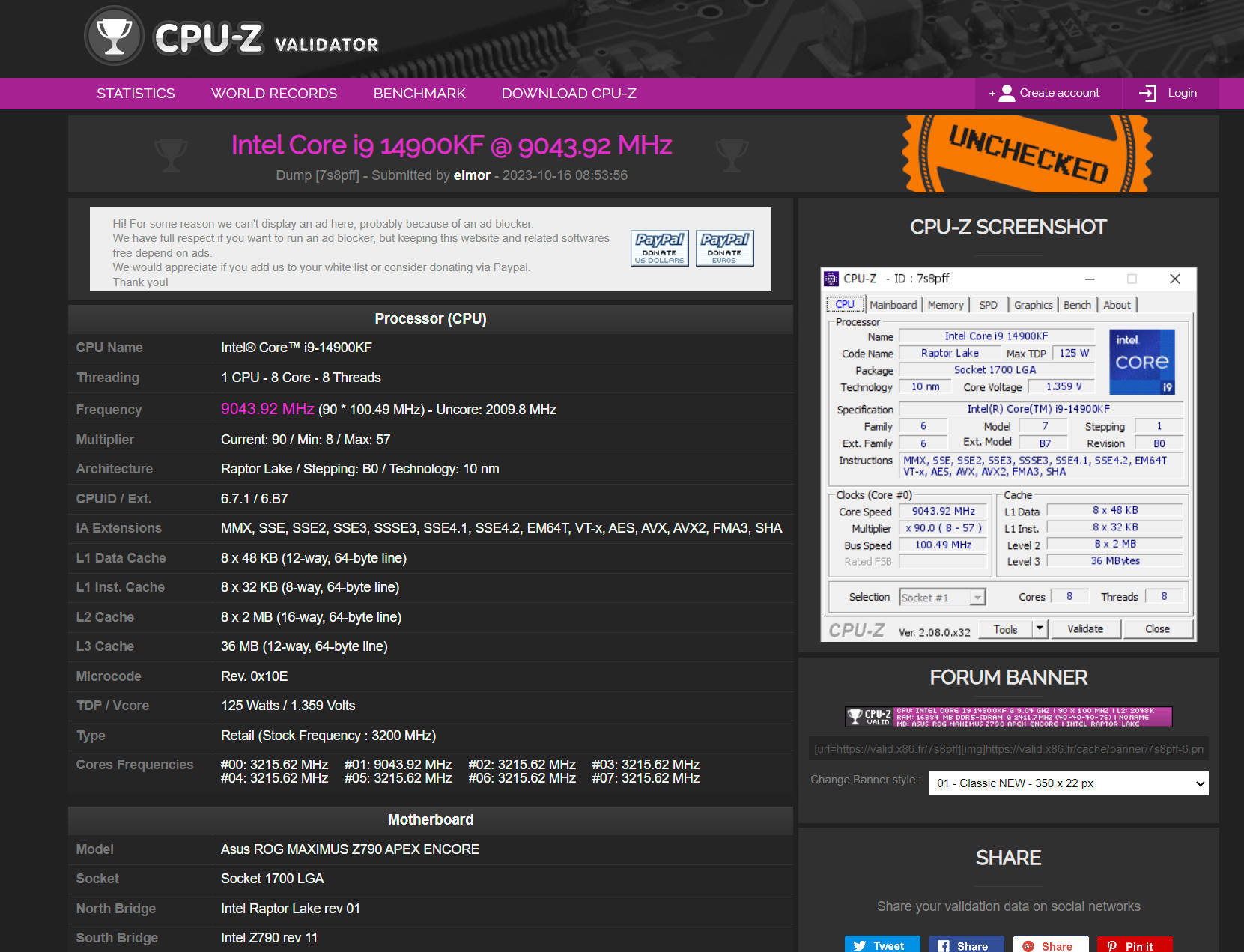
Task: Click the CPU-Z trophy logo icon
Action: [x=114, y=35]
